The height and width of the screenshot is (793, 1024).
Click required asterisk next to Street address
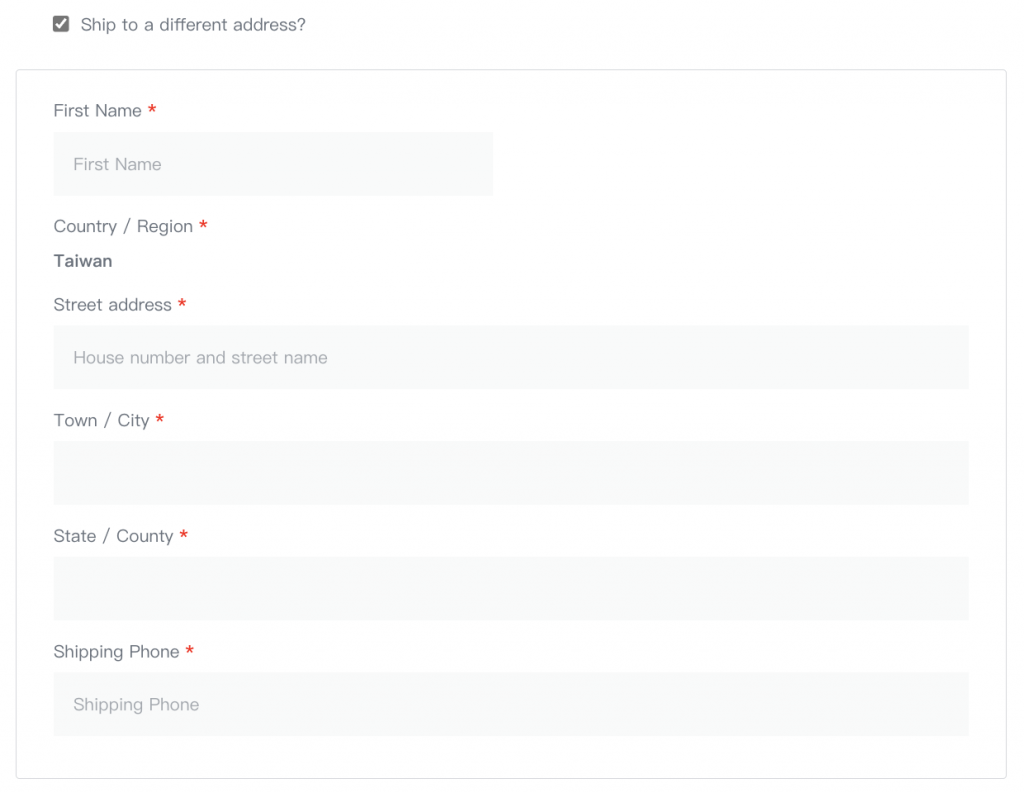coord(182,302)
